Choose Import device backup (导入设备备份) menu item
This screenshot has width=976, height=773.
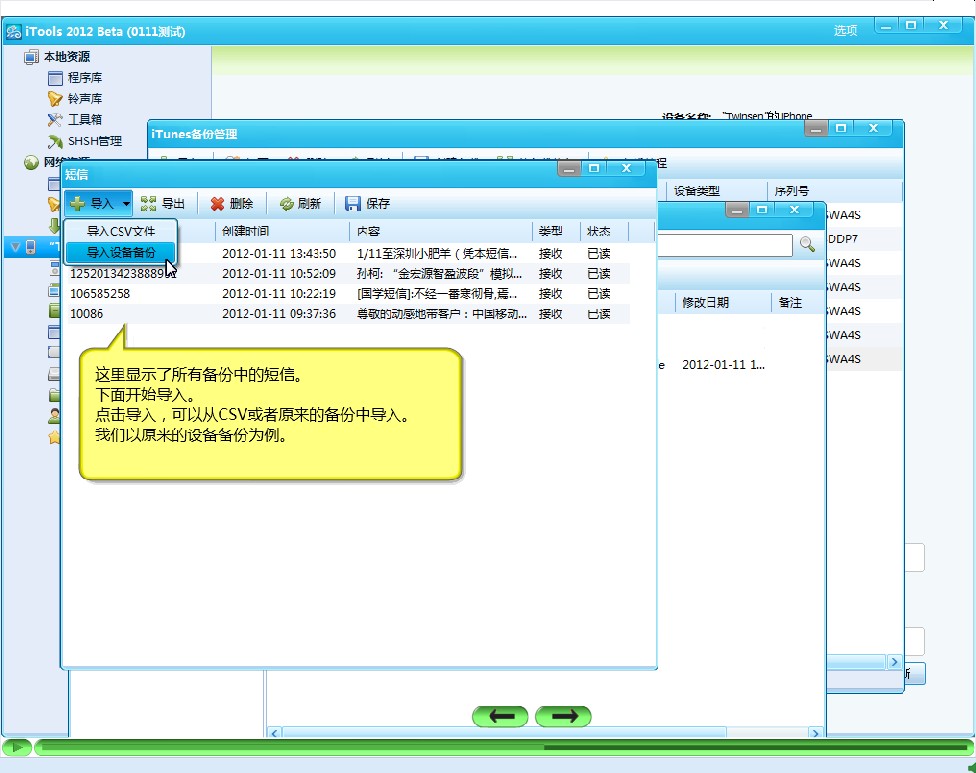point(120,252)
